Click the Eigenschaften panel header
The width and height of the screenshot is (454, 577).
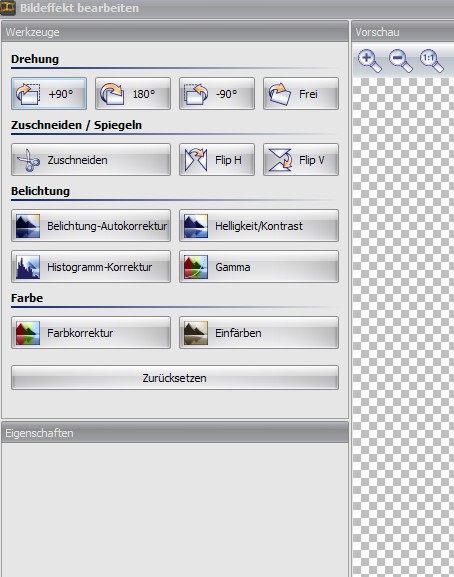point(175,433)
